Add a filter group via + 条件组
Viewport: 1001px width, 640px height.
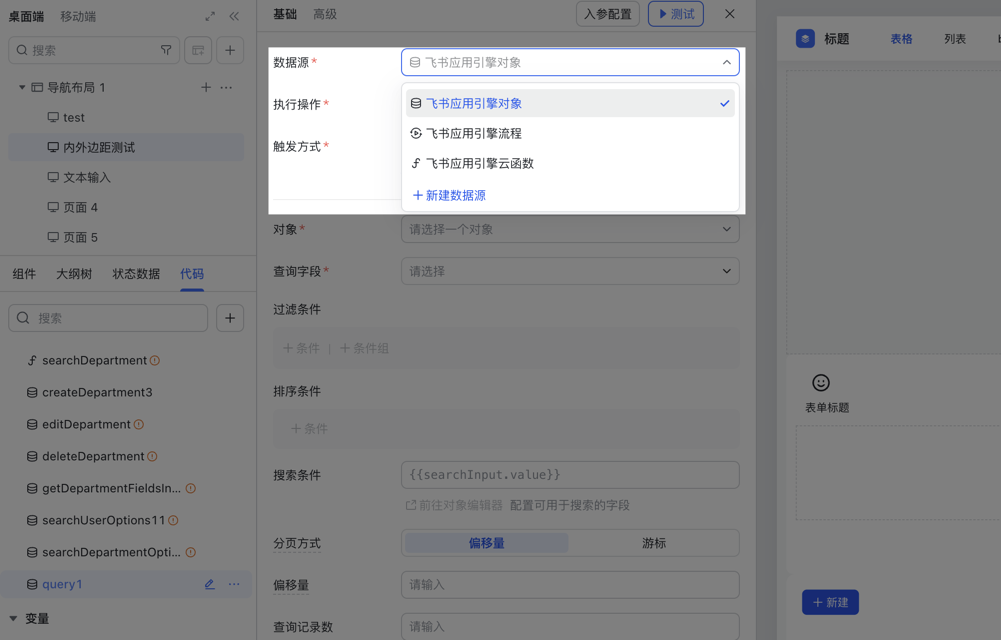[364, 348]
